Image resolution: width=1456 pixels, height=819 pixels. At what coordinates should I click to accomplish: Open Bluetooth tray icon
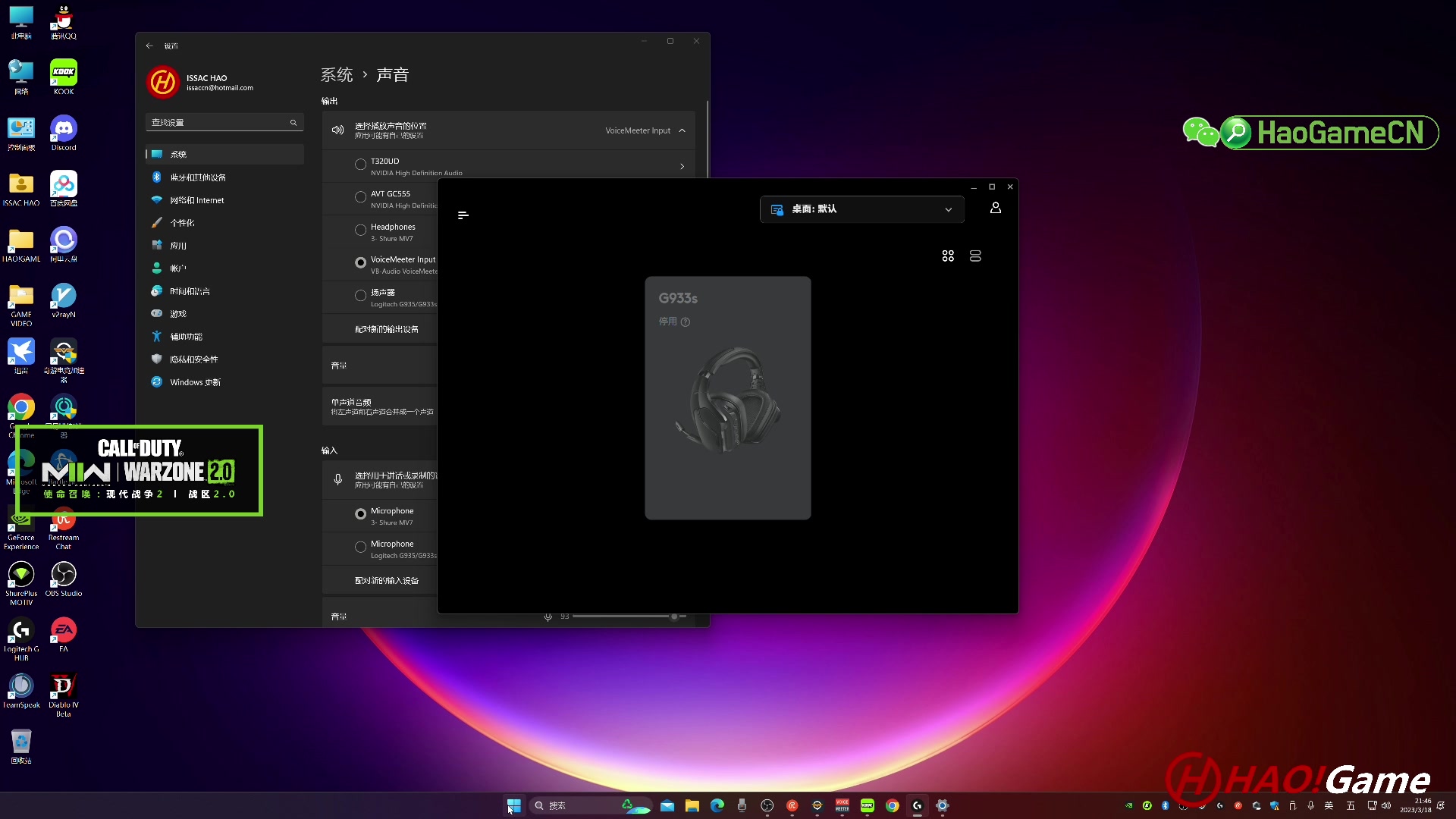pos(1166,805)
